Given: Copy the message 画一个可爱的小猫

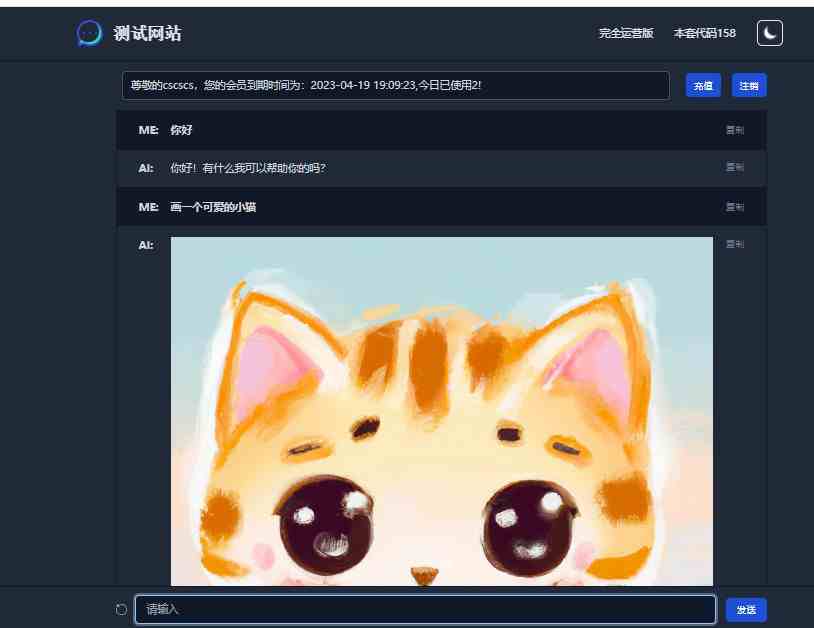Looking at the screenshot, I should point(734,207).
